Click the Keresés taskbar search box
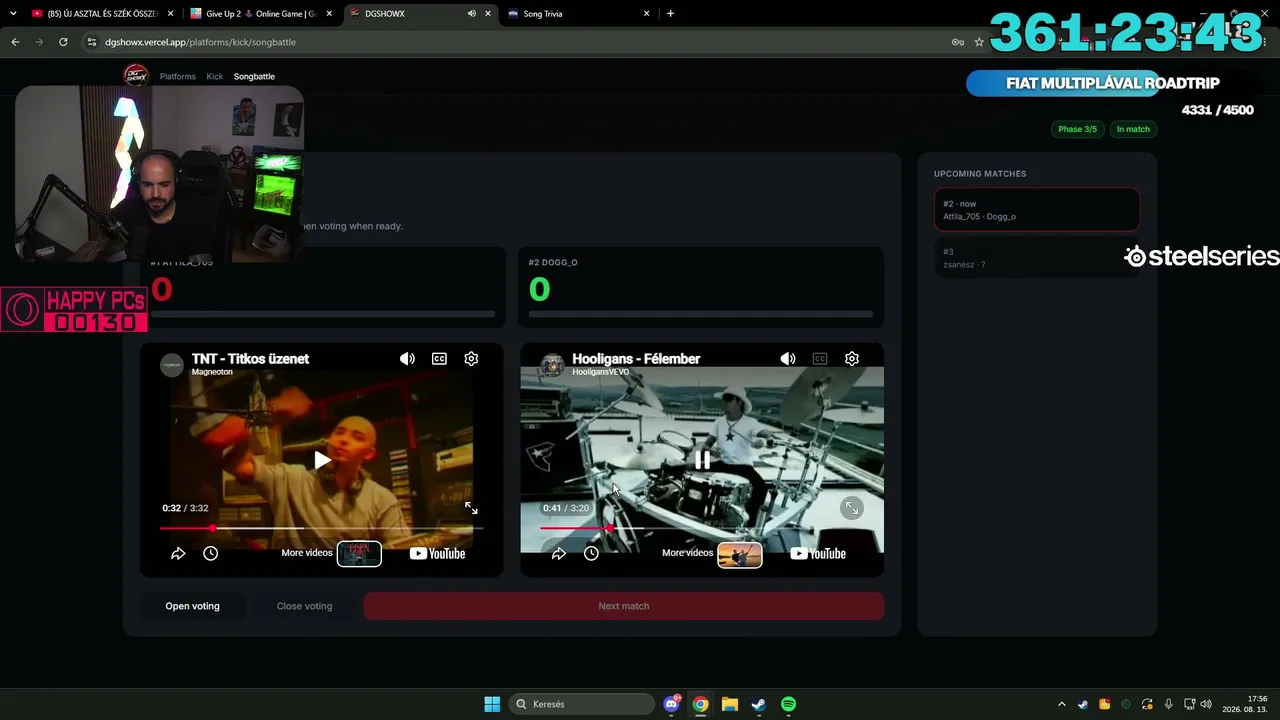This screenshot has height=720, width=1280. [582, 704]
